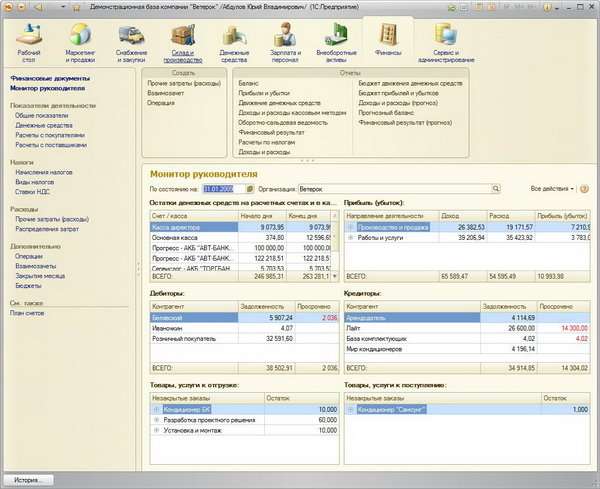
Task: Open Бюджеты link in sidebar
Action: (x=28, y=285)
